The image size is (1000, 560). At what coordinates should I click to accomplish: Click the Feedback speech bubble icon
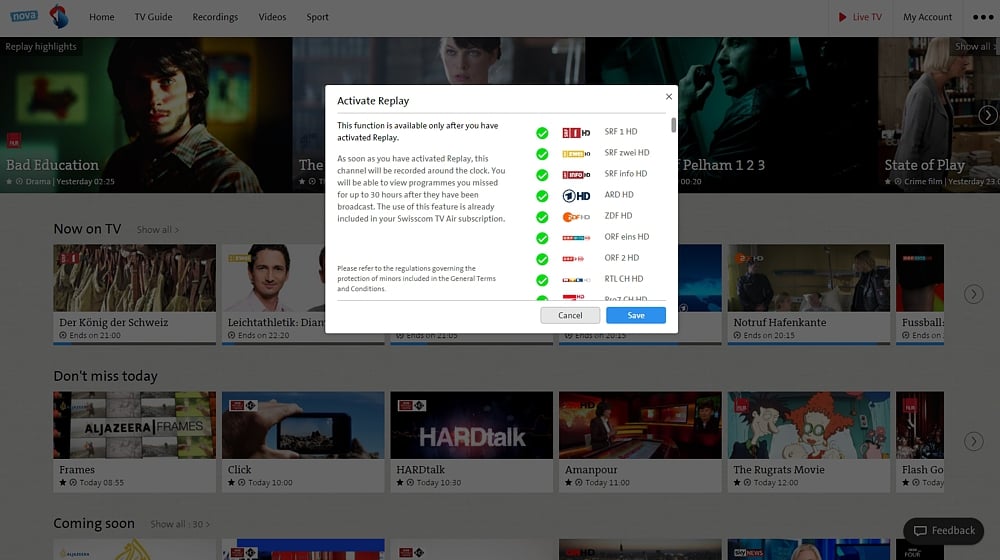(920, 531)
